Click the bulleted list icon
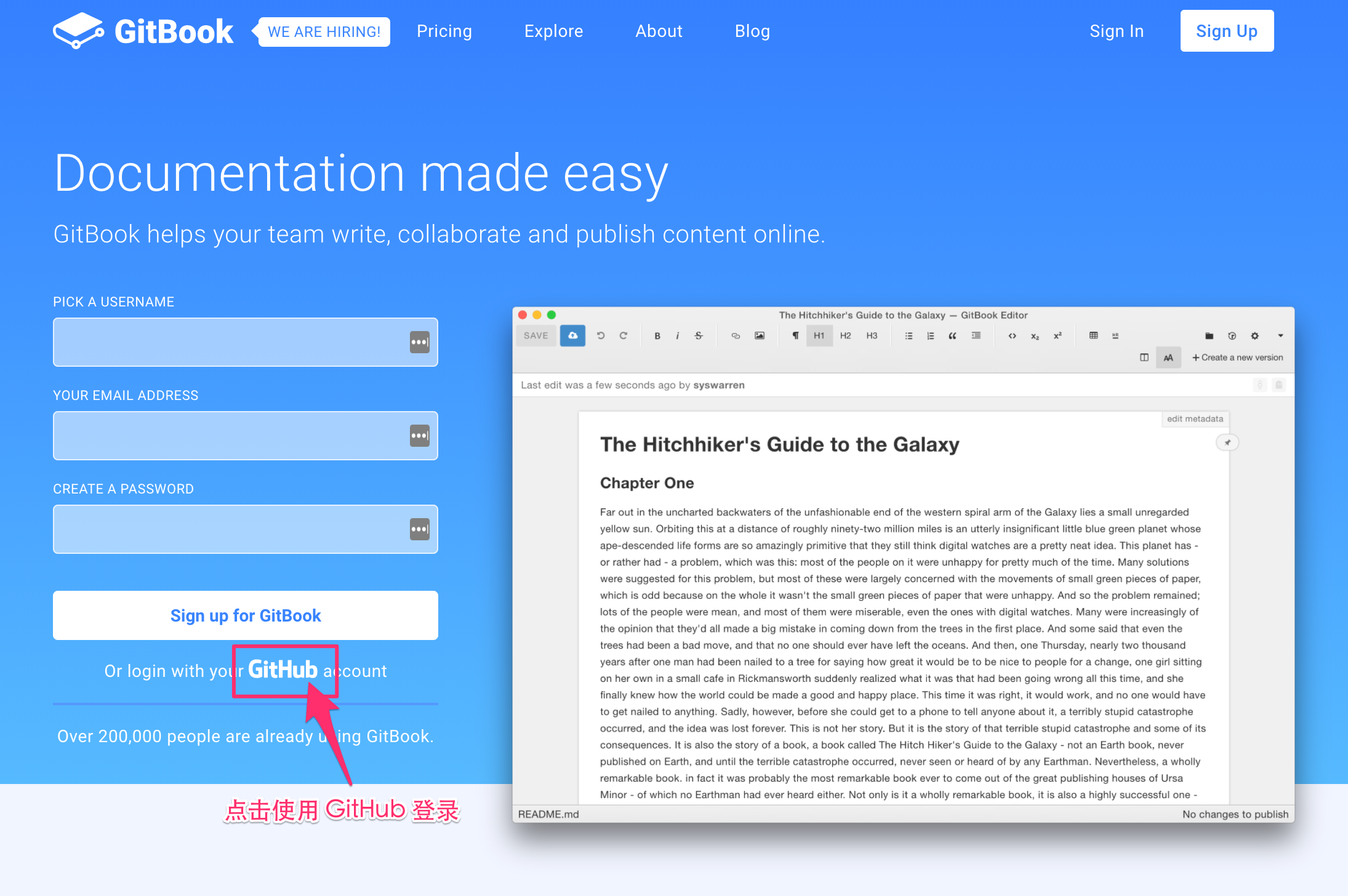The width and height of the screenshot is (1348, 896). 909,336
